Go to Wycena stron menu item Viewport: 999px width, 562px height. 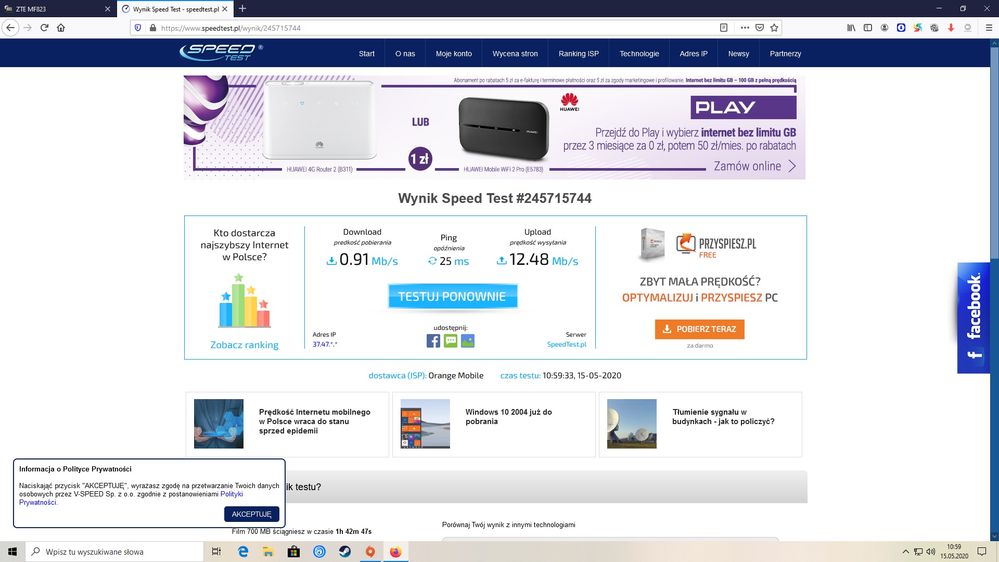515,54
